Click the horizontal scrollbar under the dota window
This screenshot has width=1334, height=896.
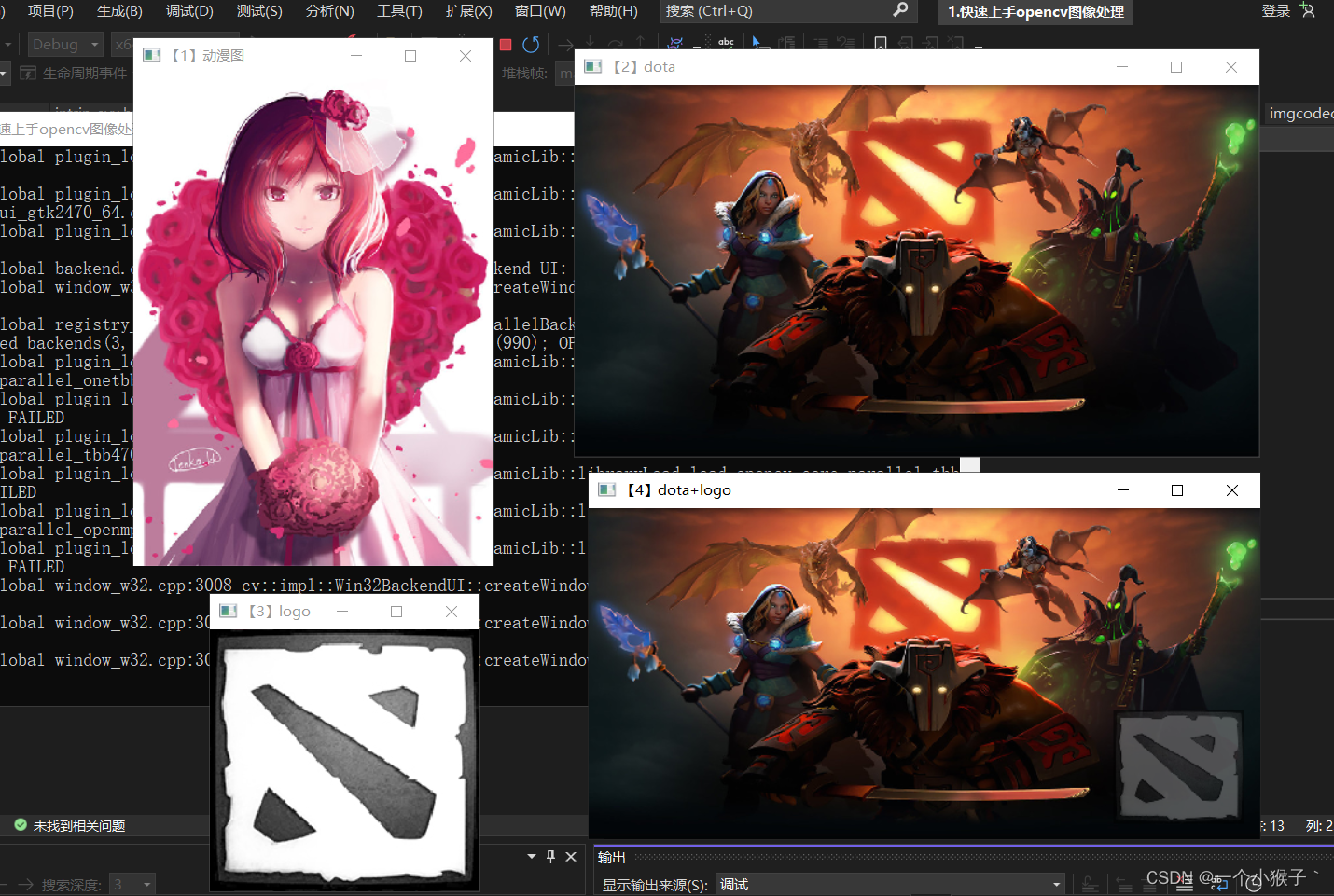968,463
